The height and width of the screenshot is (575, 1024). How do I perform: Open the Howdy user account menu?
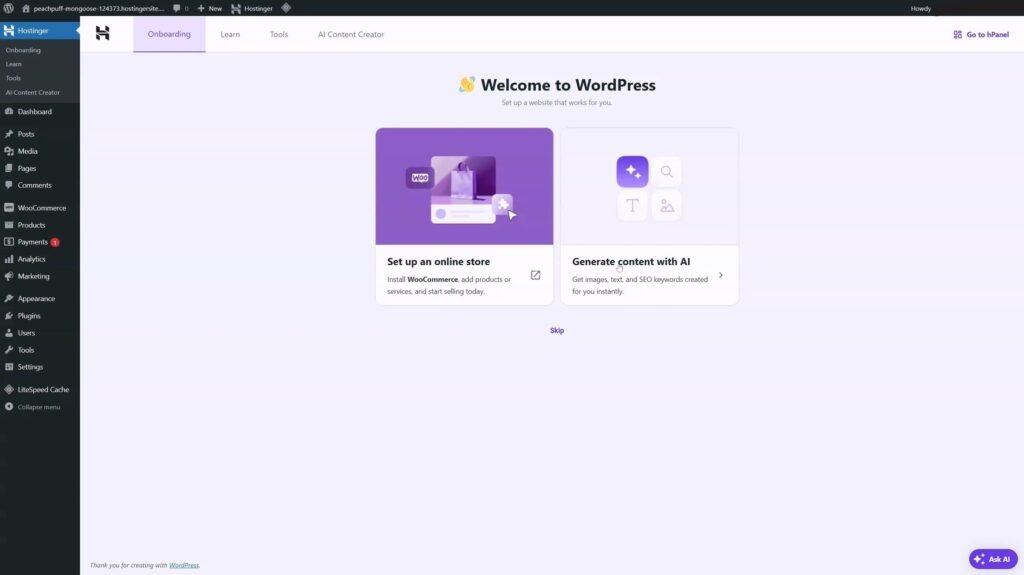(x=921, y=8)
